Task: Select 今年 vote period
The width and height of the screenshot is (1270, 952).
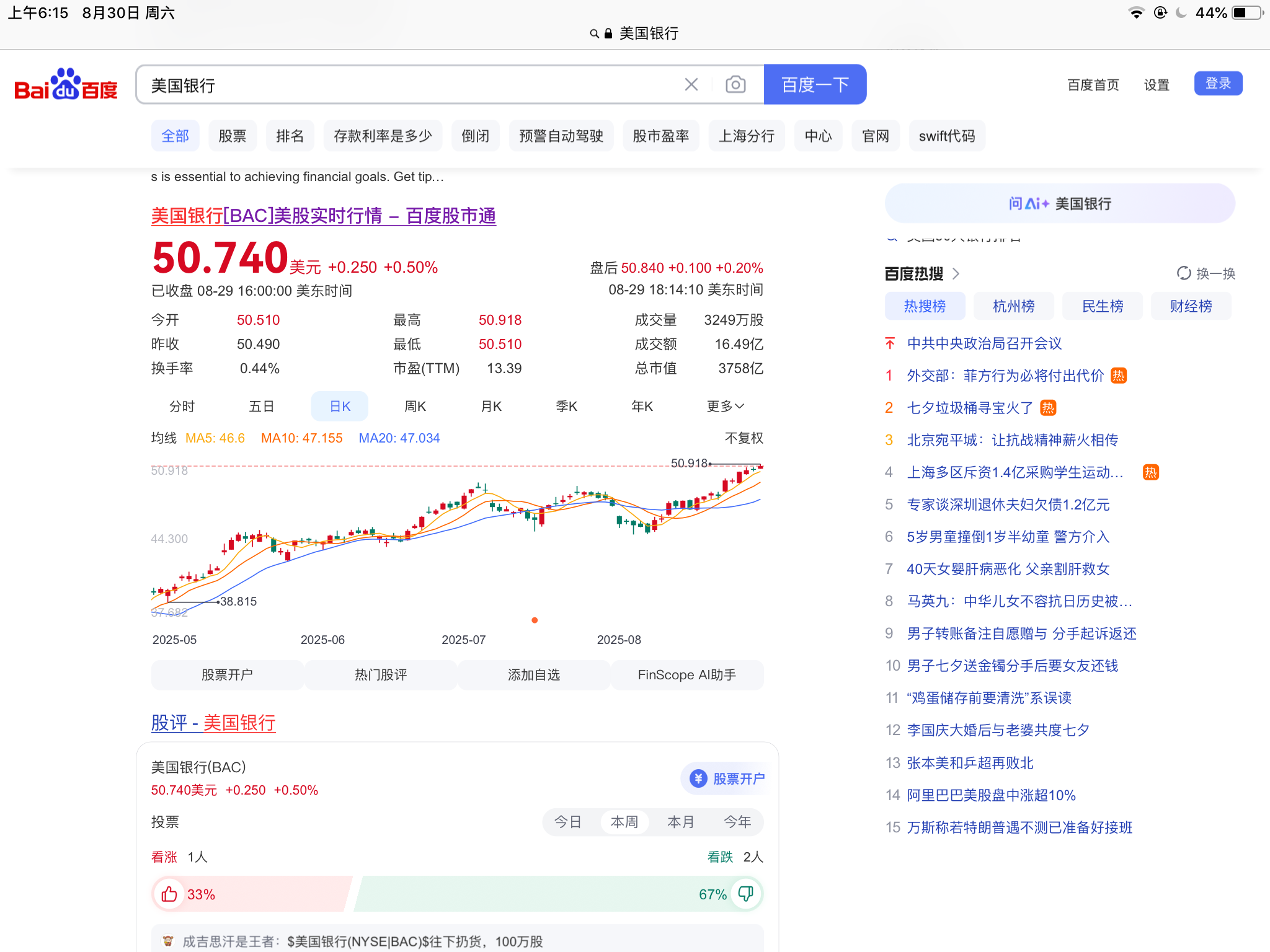Action: coord(738,822)
